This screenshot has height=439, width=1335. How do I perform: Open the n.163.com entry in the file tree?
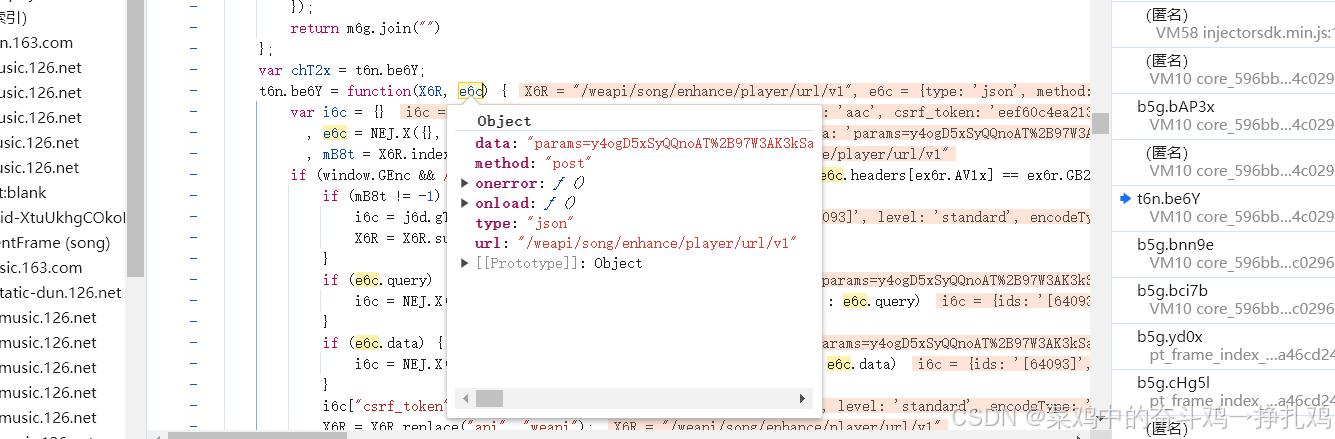(x=37, y=43)
